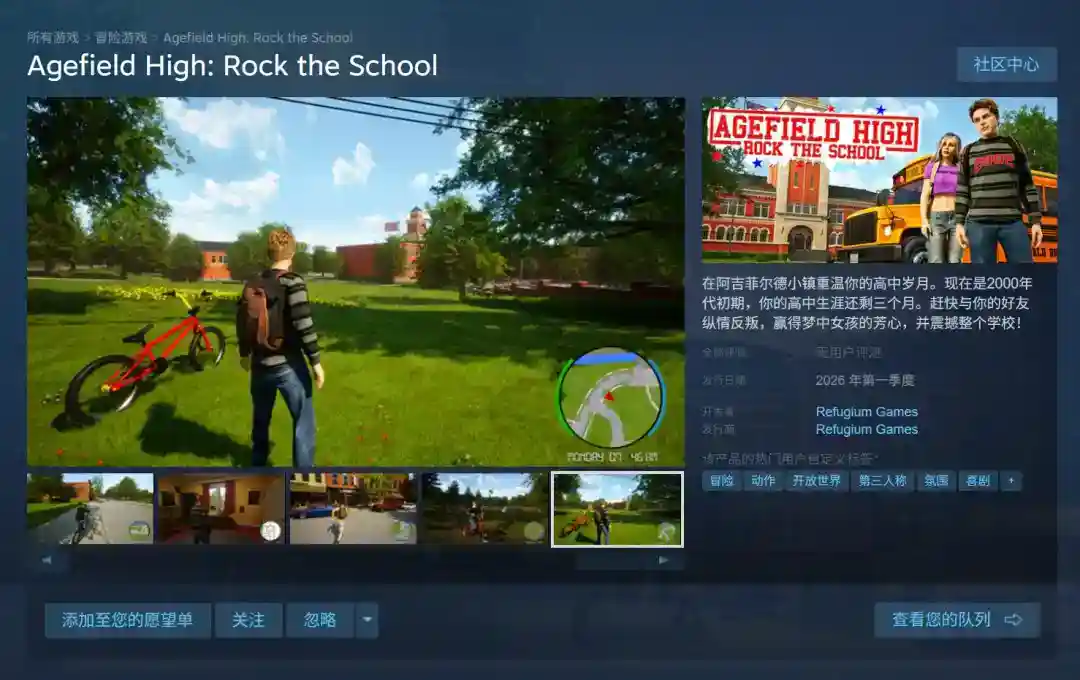Select highlighted thumbnail with bike on grass

[x=617, y=509]
